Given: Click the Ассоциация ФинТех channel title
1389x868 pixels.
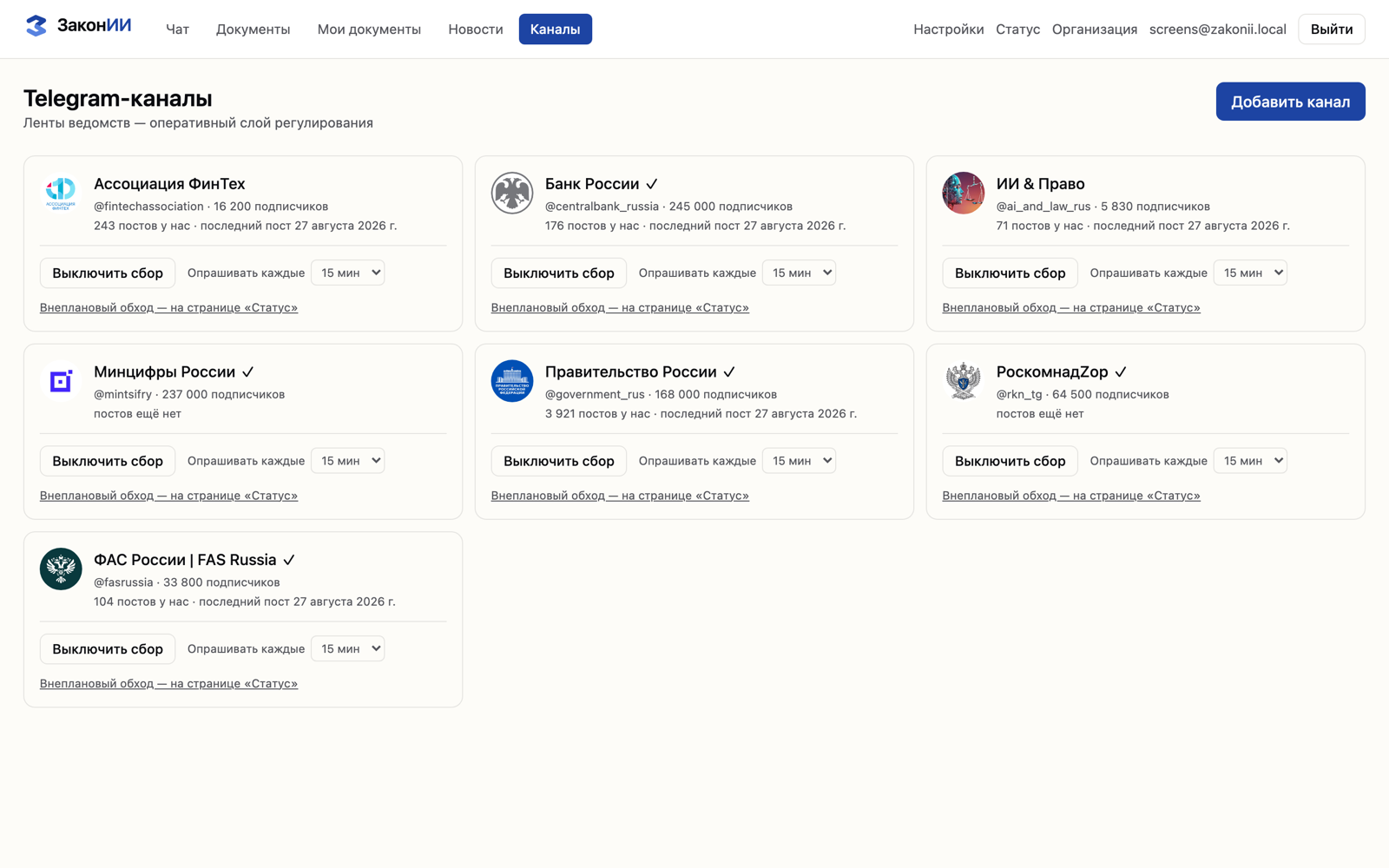Looking at the screenshot, I should 169,184.
